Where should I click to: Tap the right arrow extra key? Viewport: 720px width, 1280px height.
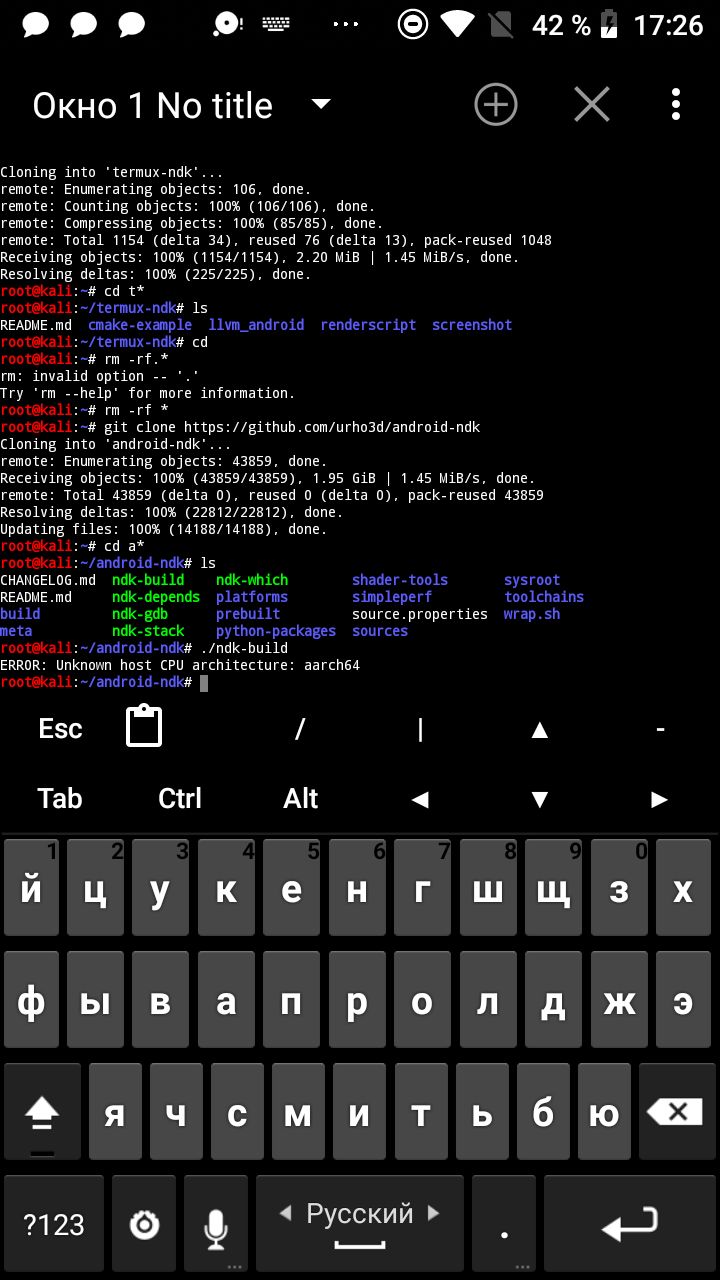tap(659, 799)
